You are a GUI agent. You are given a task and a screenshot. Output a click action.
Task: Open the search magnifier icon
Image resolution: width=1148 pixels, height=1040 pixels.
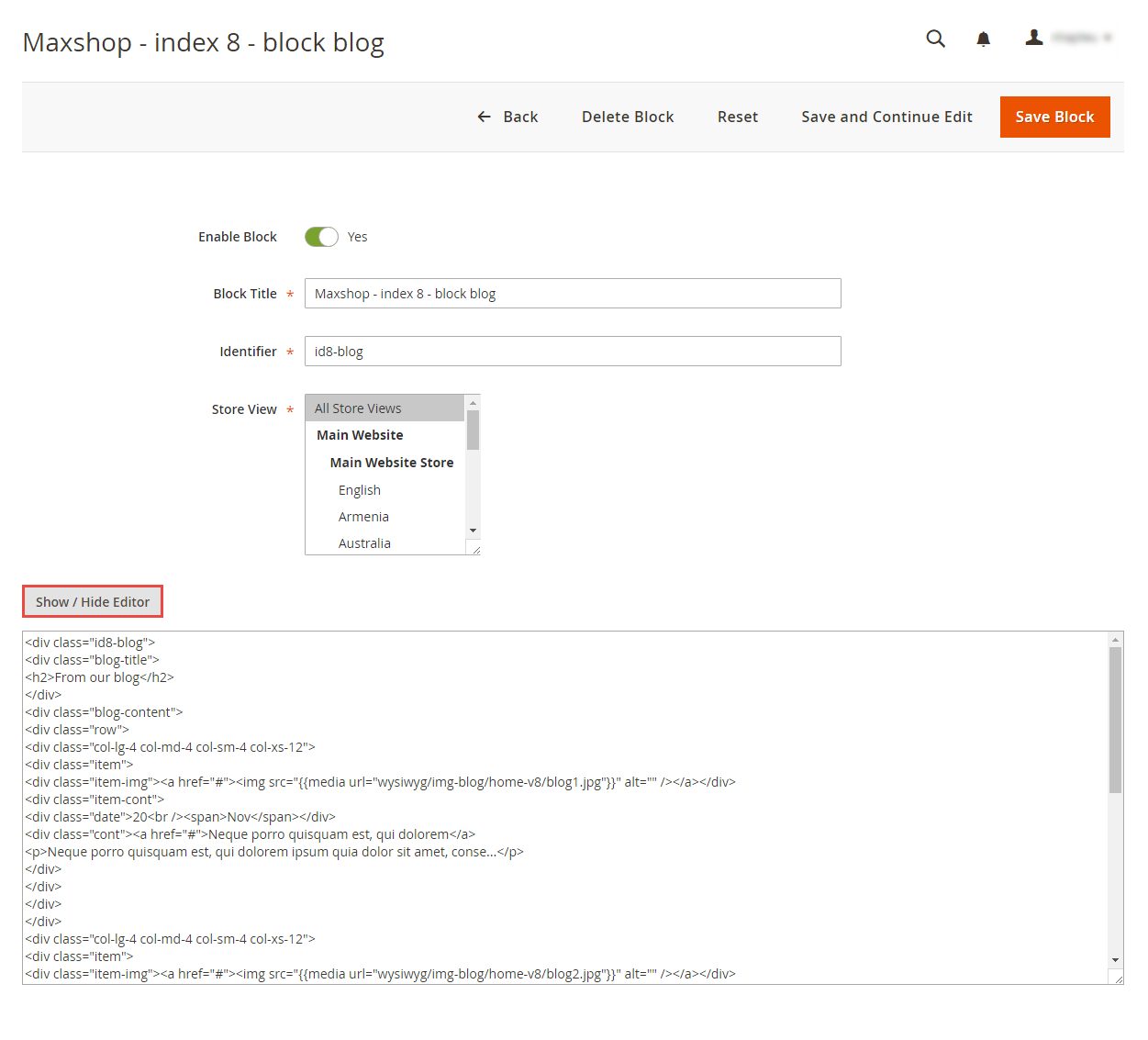point(935,39)
